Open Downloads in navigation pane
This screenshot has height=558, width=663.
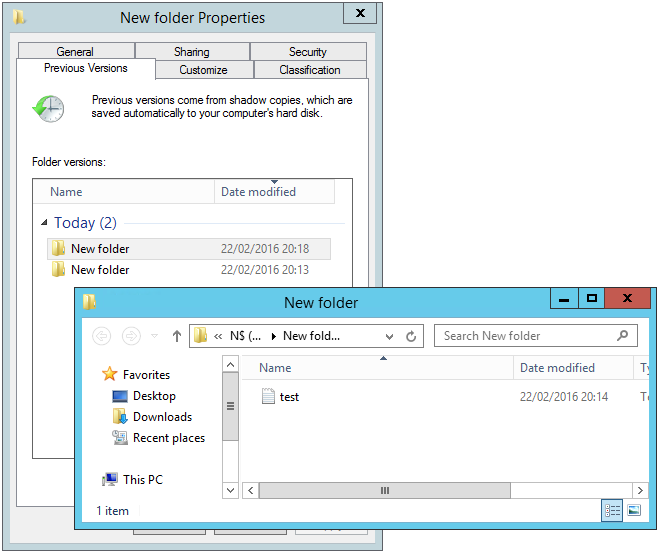(x=162, y=417)
